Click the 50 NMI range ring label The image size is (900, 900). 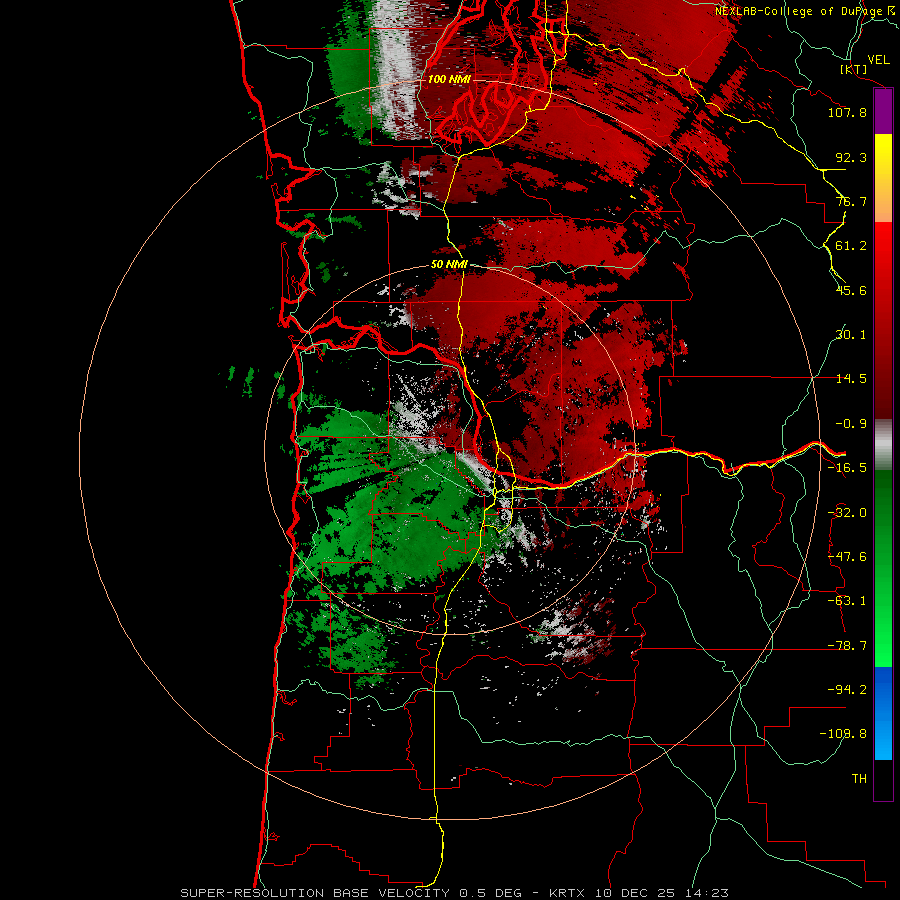pos(449,264)
